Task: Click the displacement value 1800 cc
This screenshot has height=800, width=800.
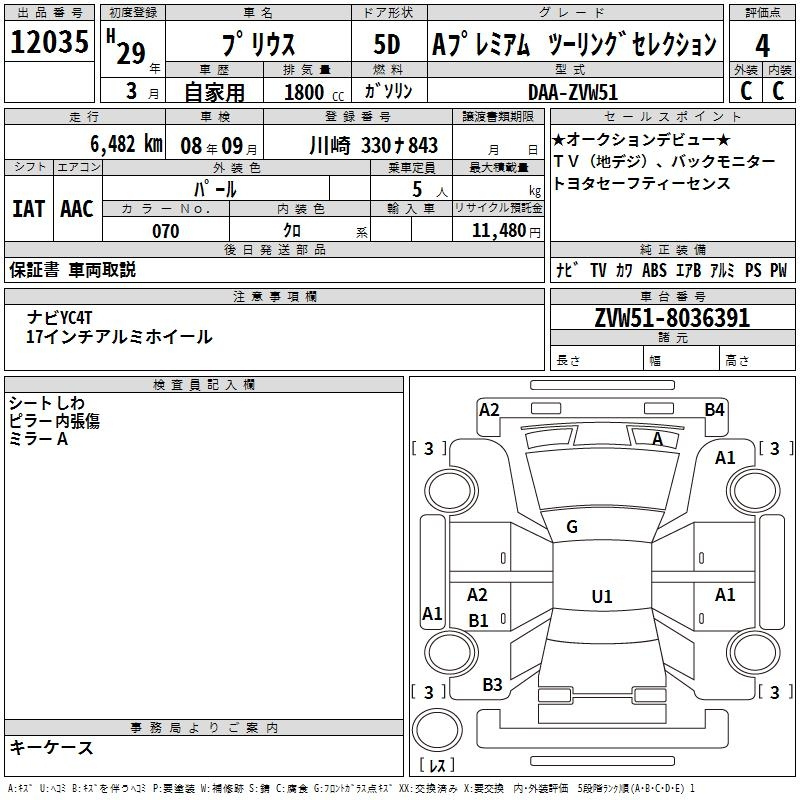Action: click(314, 92)
